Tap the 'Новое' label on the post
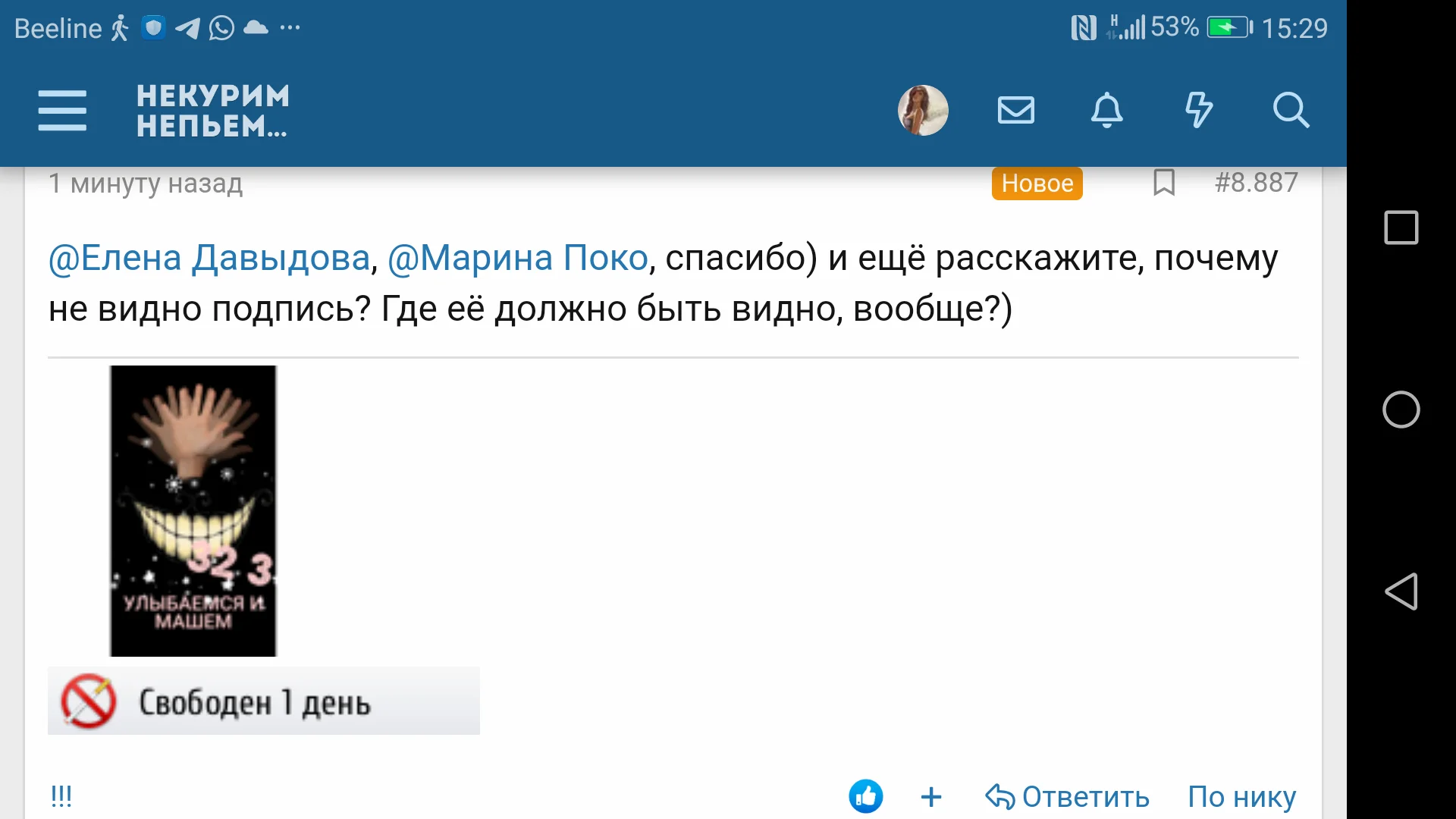Image resolution: width=1456 pixels, height=819 pixels. pos(1037,183)
